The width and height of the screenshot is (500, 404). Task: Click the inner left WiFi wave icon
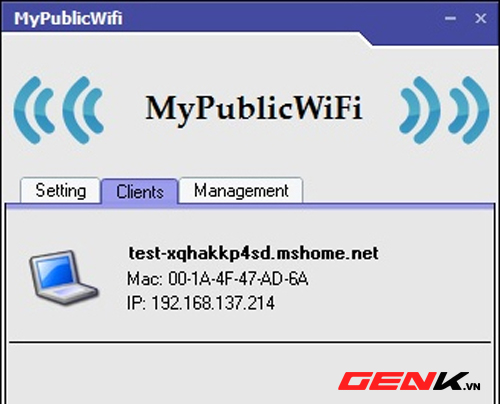[83, 110]
